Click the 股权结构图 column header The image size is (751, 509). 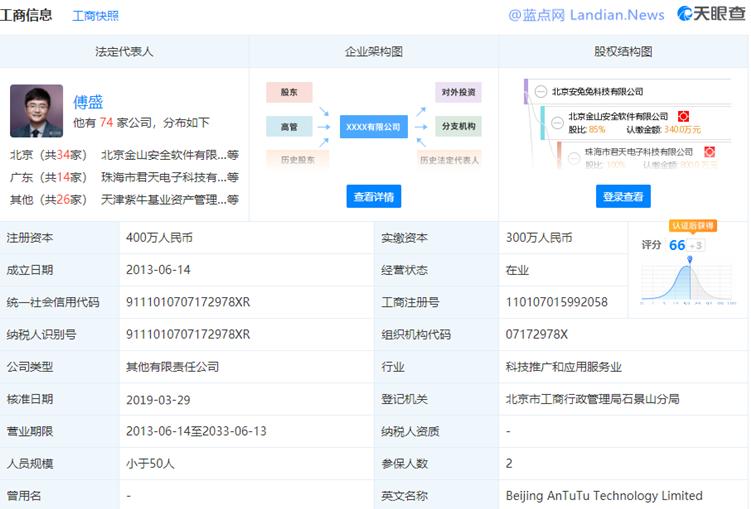click(x=623, y=51)
